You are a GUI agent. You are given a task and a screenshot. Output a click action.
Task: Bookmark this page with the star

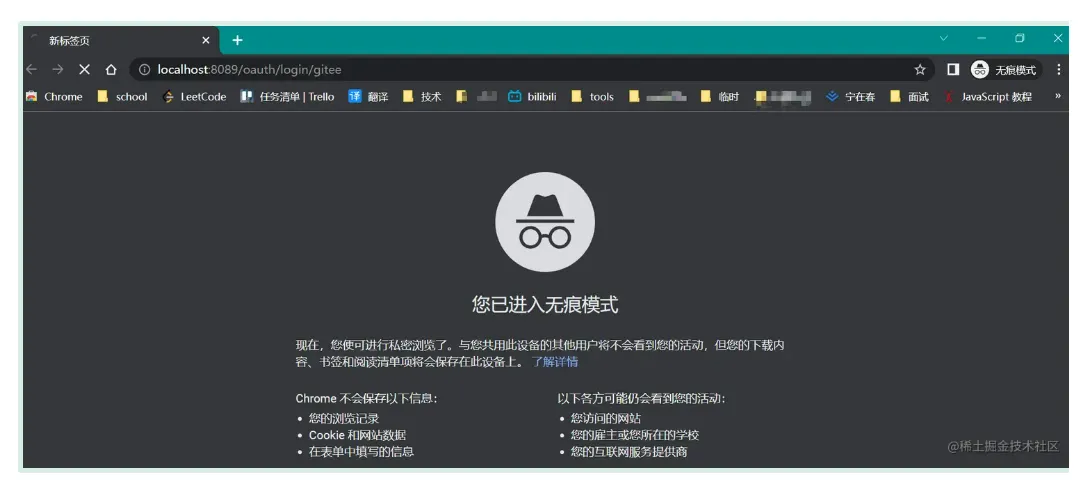point(920,69)
